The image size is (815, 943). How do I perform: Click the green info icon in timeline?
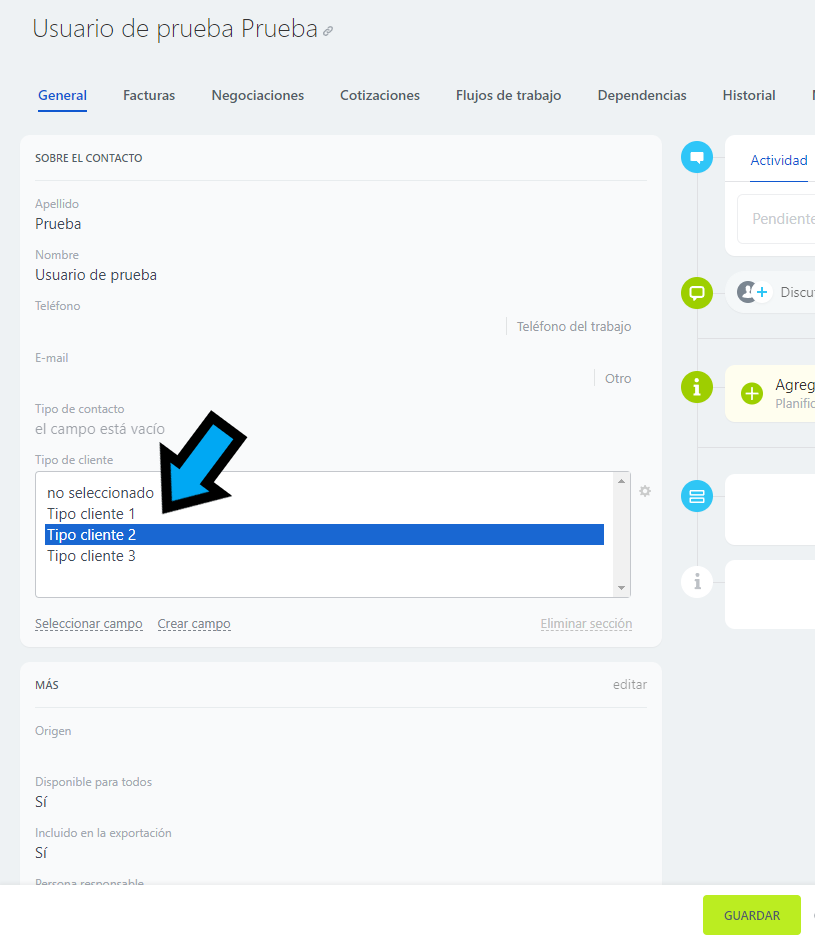[x=697, y=386]
